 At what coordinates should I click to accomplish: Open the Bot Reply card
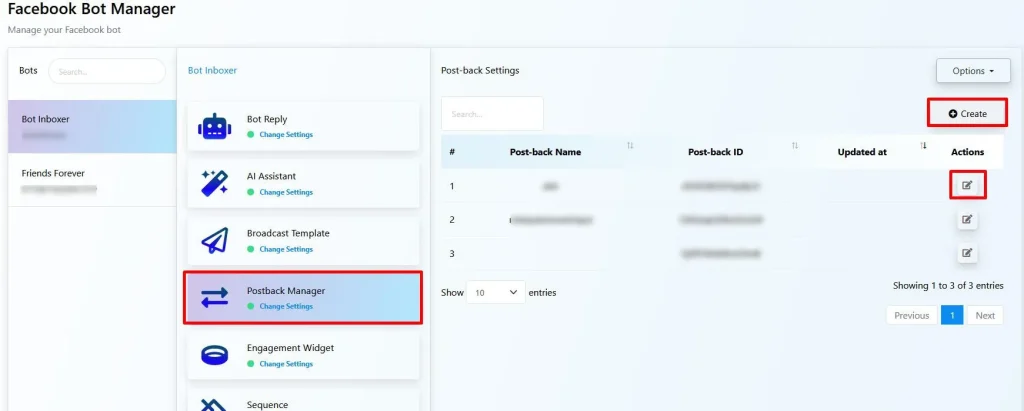(x=304, y=127)
